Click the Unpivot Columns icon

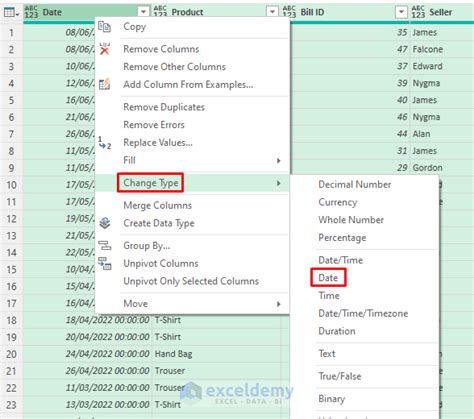point(105,263)
